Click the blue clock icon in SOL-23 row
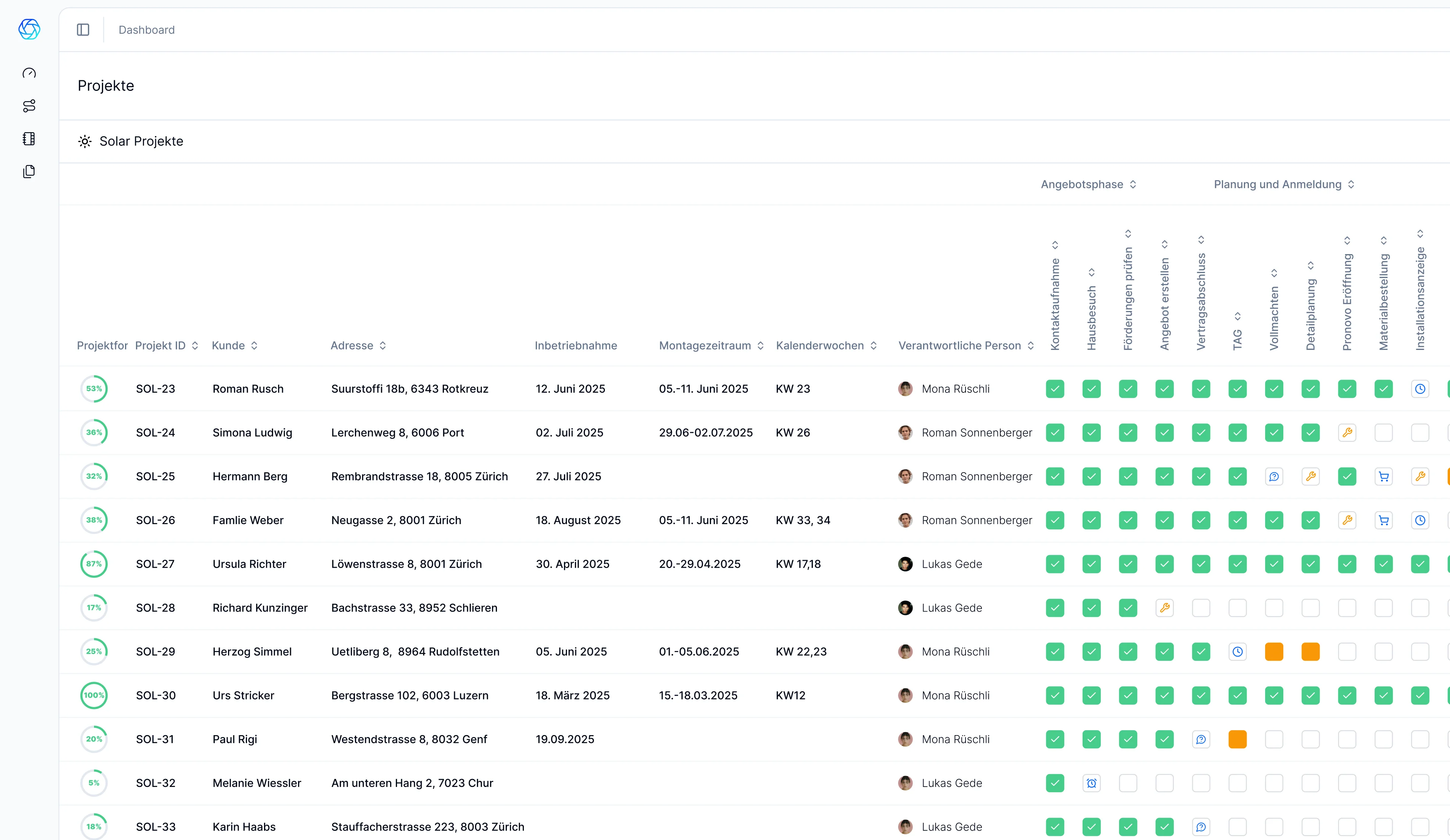The image size is (1450, 840). [1421, 388]
